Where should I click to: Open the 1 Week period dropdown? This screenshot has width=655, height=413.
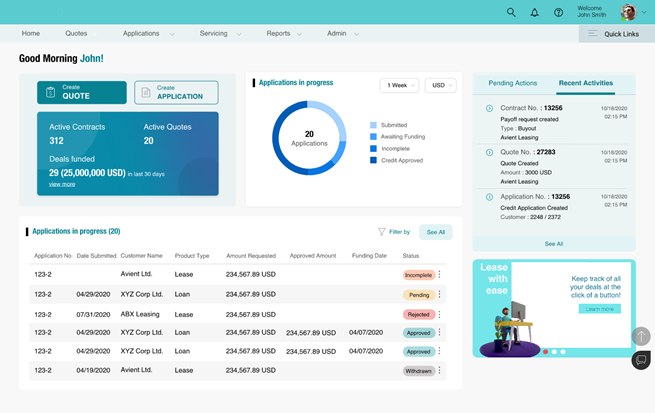click(x=399, y=86)
